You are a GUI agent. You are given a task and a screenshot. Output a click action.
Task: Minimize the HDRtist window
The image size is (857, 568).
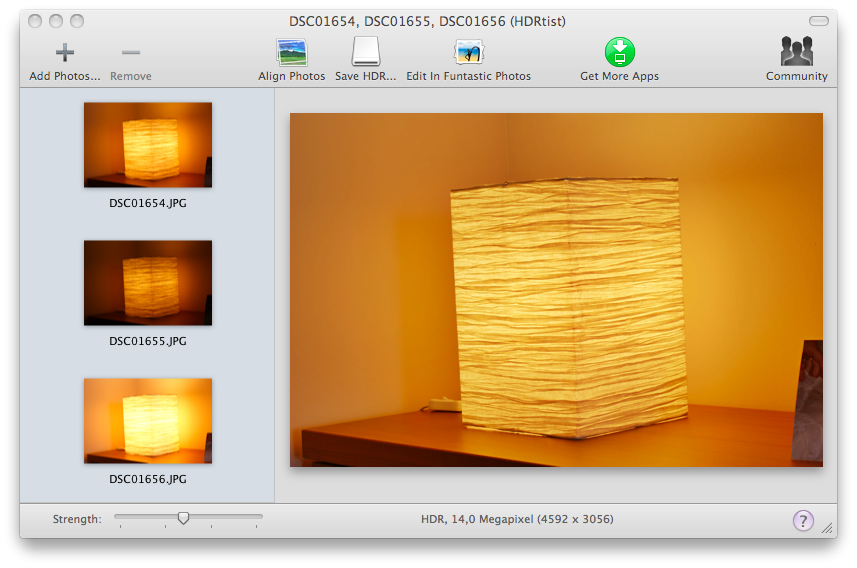click(56, 21)
